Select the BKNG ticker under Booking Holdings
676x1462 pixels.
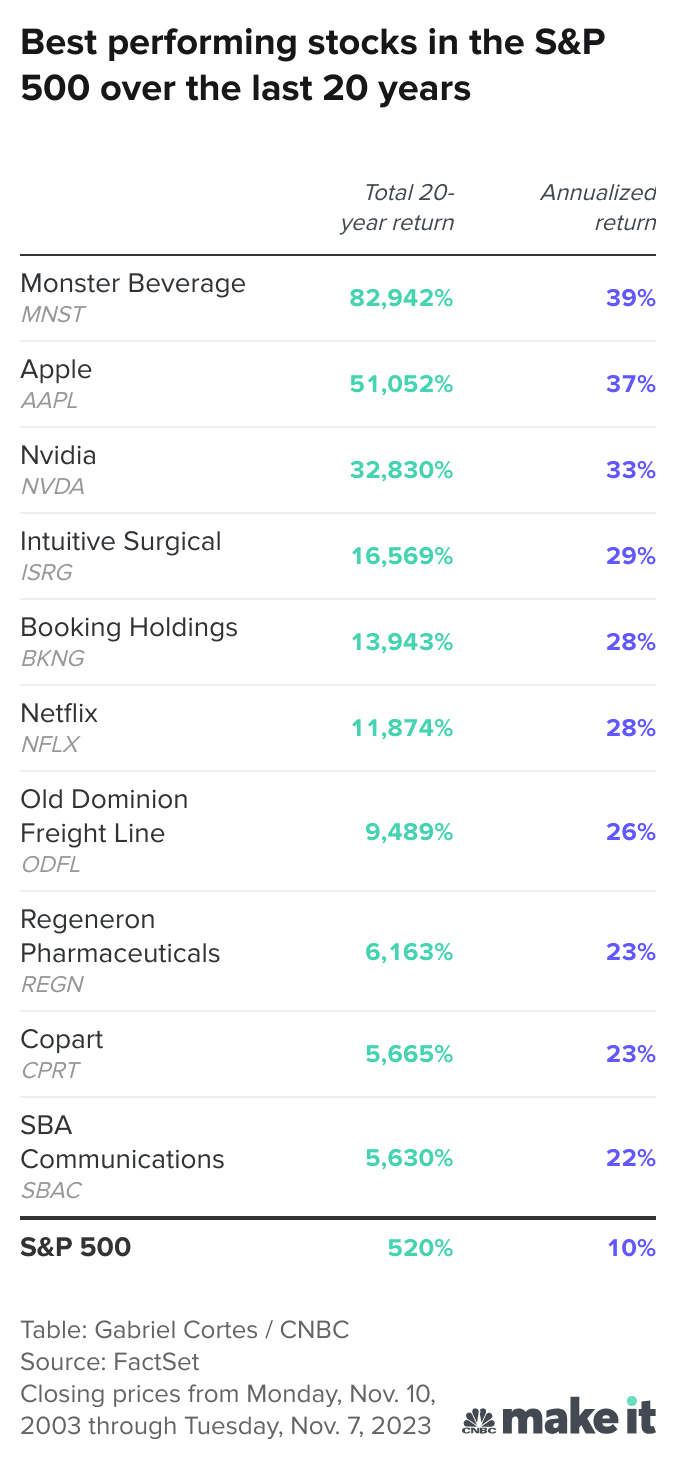(x=52, y=659)
